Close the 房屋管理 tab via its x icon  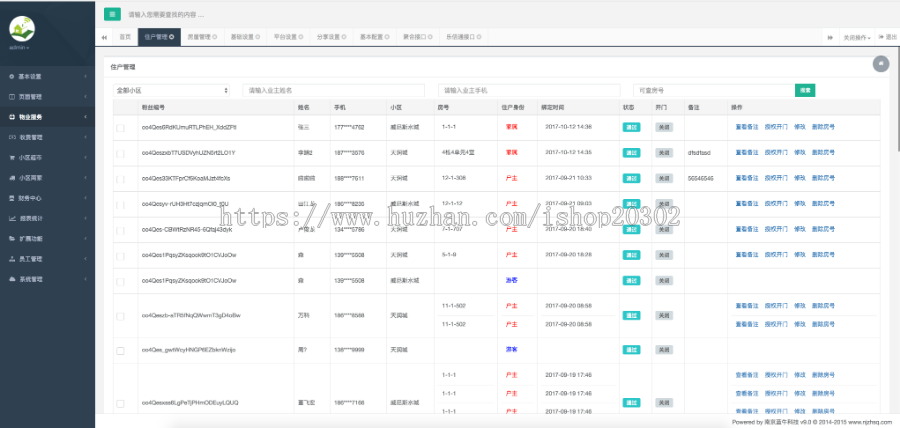(x=215, y=37)
